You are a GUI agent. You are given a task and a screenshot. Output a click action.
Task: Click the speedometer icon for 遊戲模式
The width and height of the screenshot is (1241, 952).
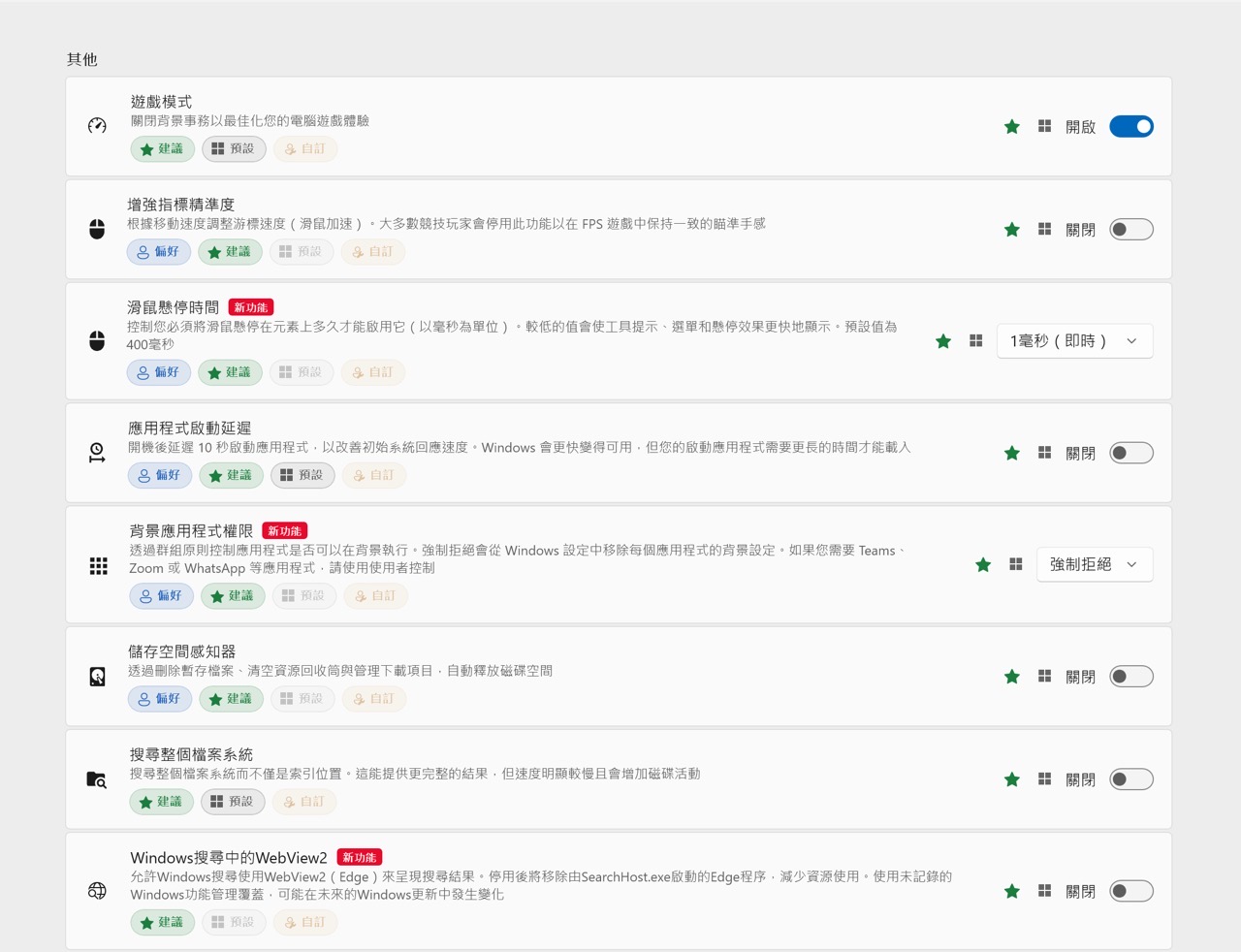(x=97, y=125)
